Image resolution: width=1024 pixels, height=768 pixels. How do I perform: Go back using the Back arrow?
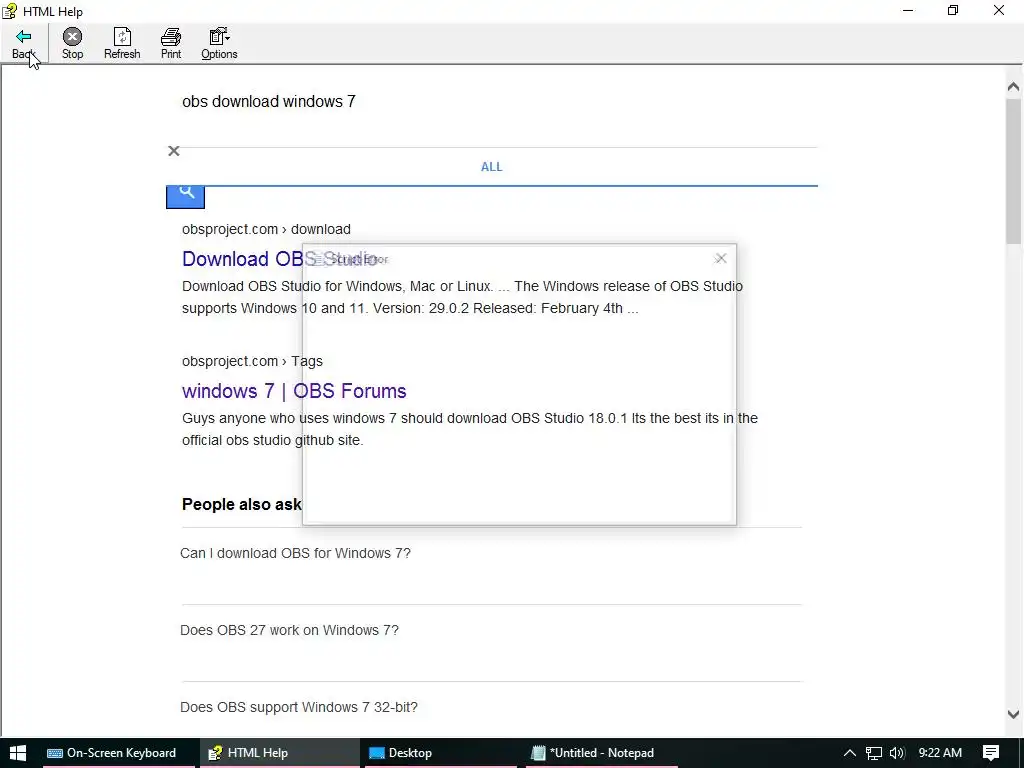click(x=24, y=44)
